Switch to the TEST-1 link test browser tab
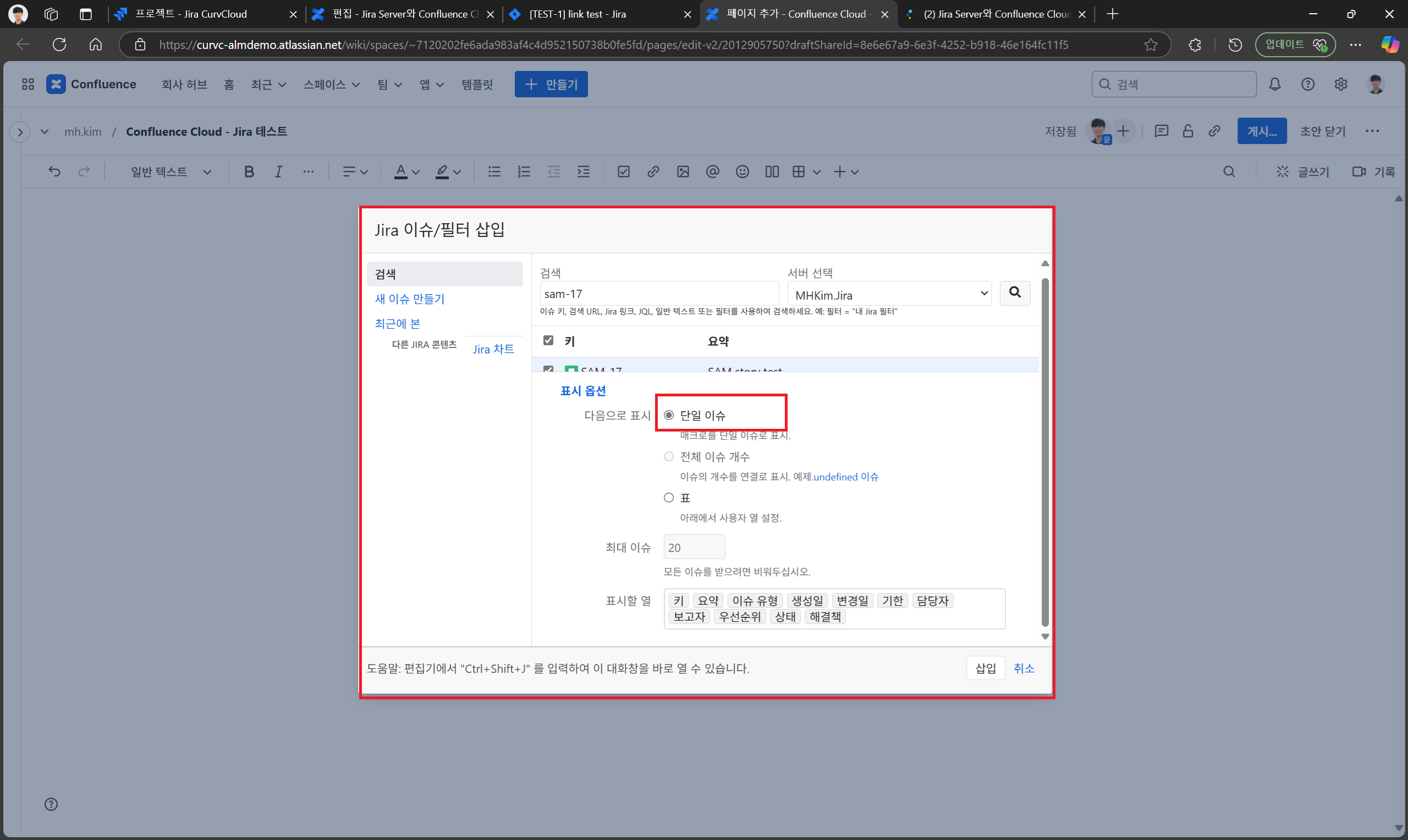Image resolution: width=1408 pixels, height=840 pixels. pos(600,14)
